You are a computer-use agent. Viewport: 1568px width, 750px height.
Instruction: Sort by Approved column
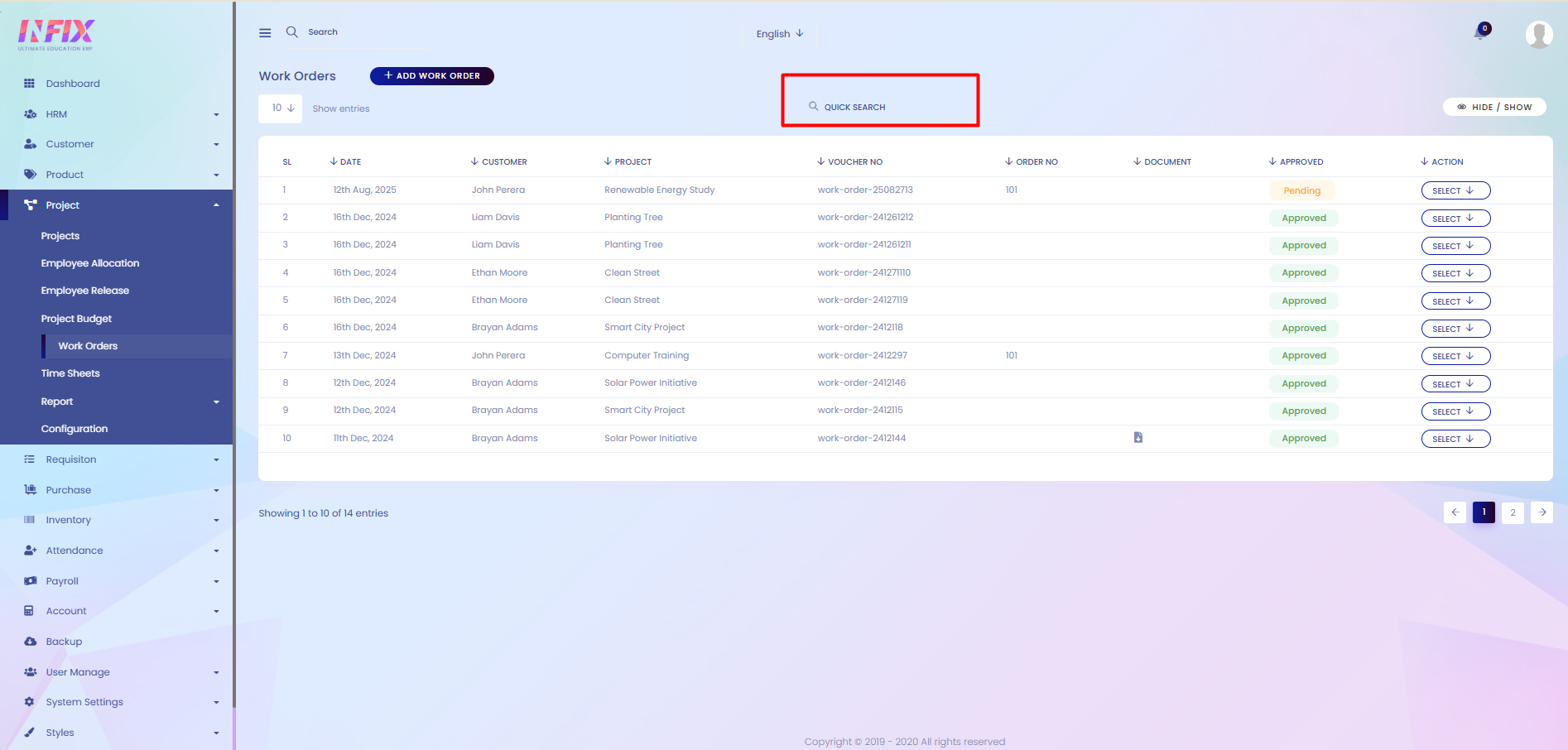click(1296, 161)
